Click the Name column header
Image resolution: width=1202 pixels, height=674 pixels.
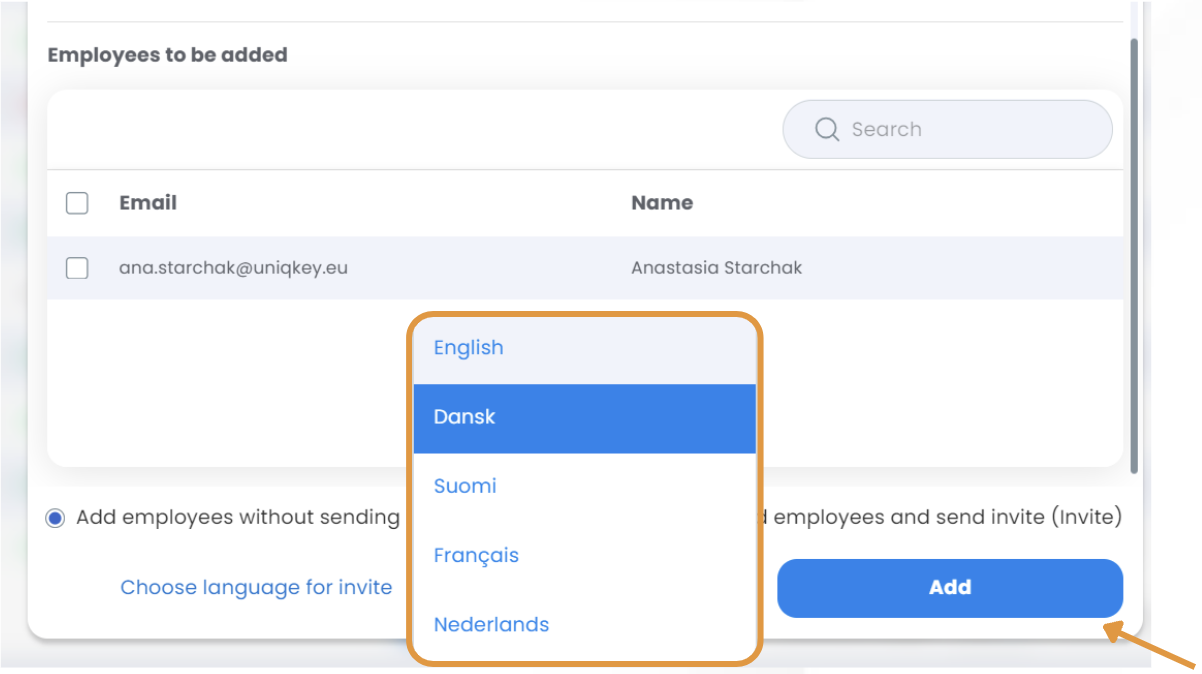click(x=662, y=203)
